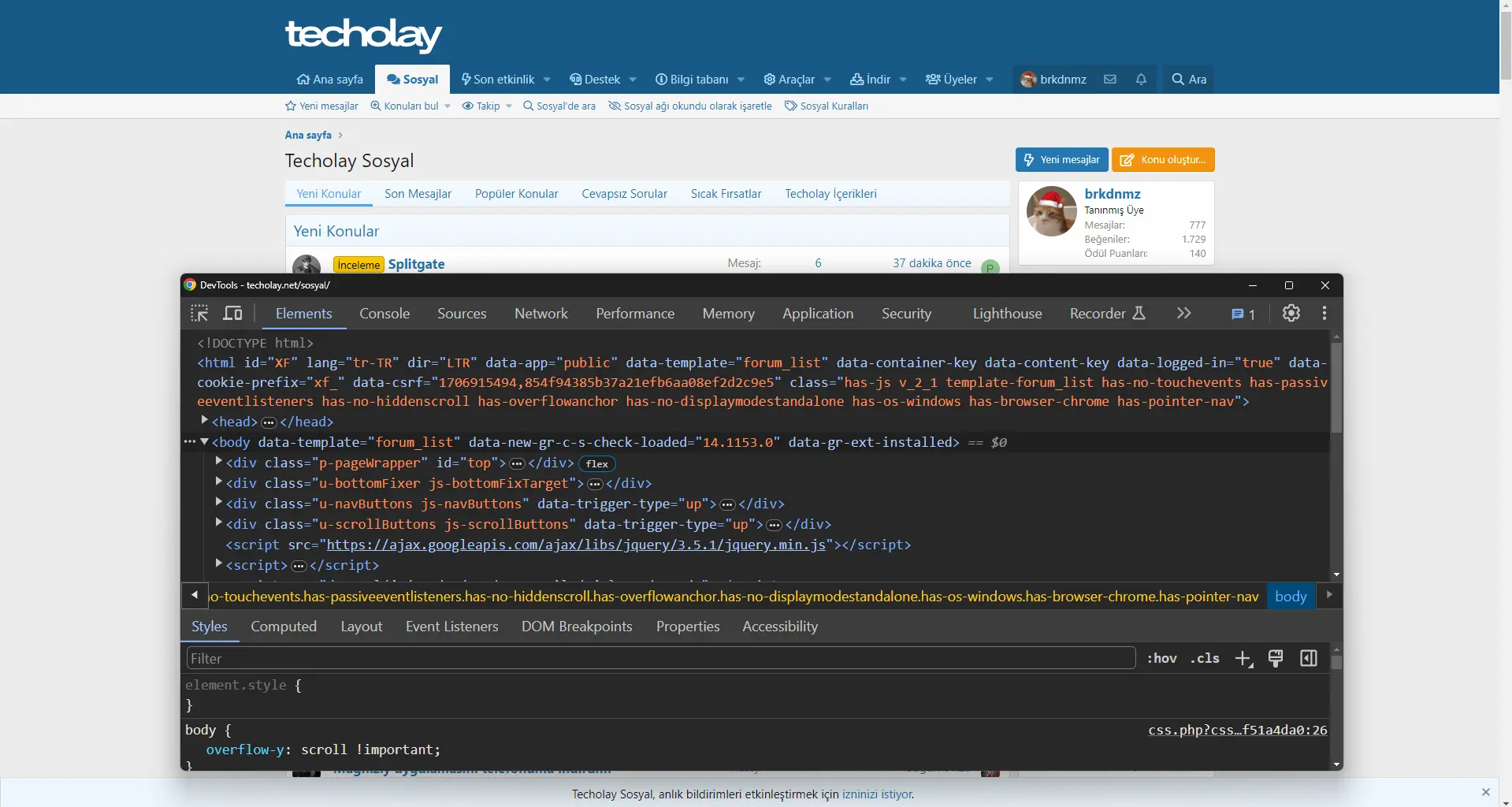Viewport: 1512px width, 807px height.
Task: Open the Son Mesajlar tab
Action: [418, 194]
